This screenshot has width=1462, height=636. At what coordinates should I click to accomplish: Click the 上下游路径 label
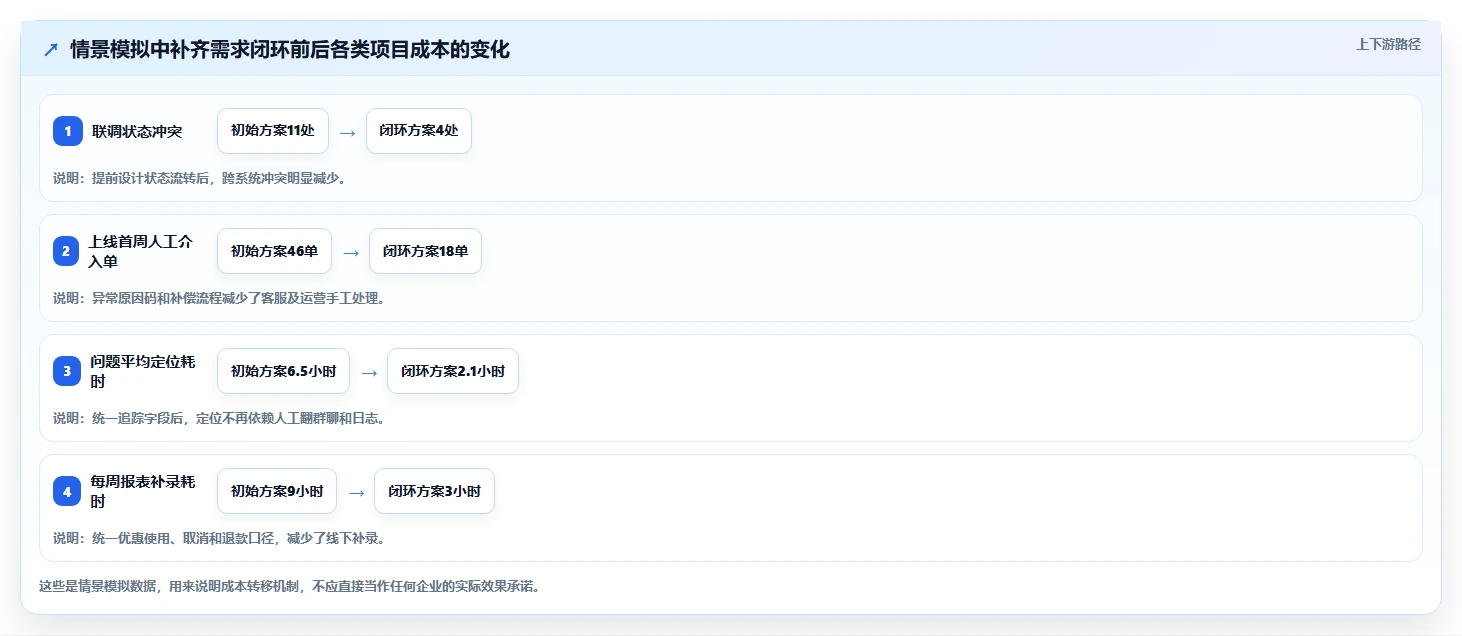pyautogui.click(x=1388, y=44)
